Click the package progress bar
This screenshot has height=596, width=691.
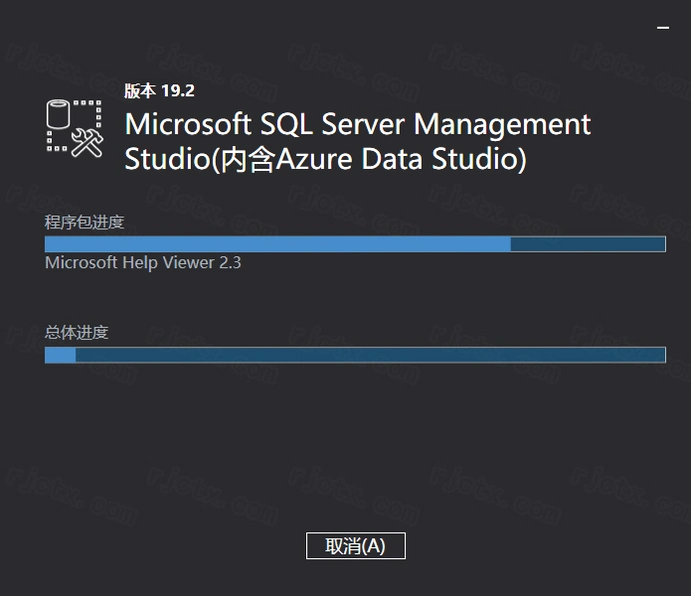point(355,244)
